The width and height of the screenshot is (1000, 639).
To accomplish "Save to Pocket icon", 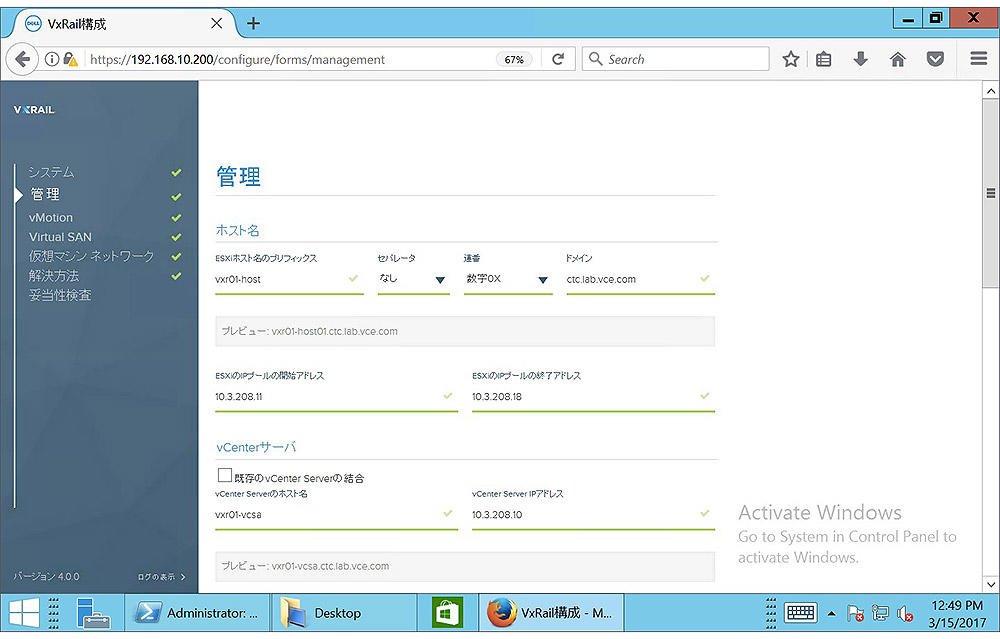I will pos(935,59).
